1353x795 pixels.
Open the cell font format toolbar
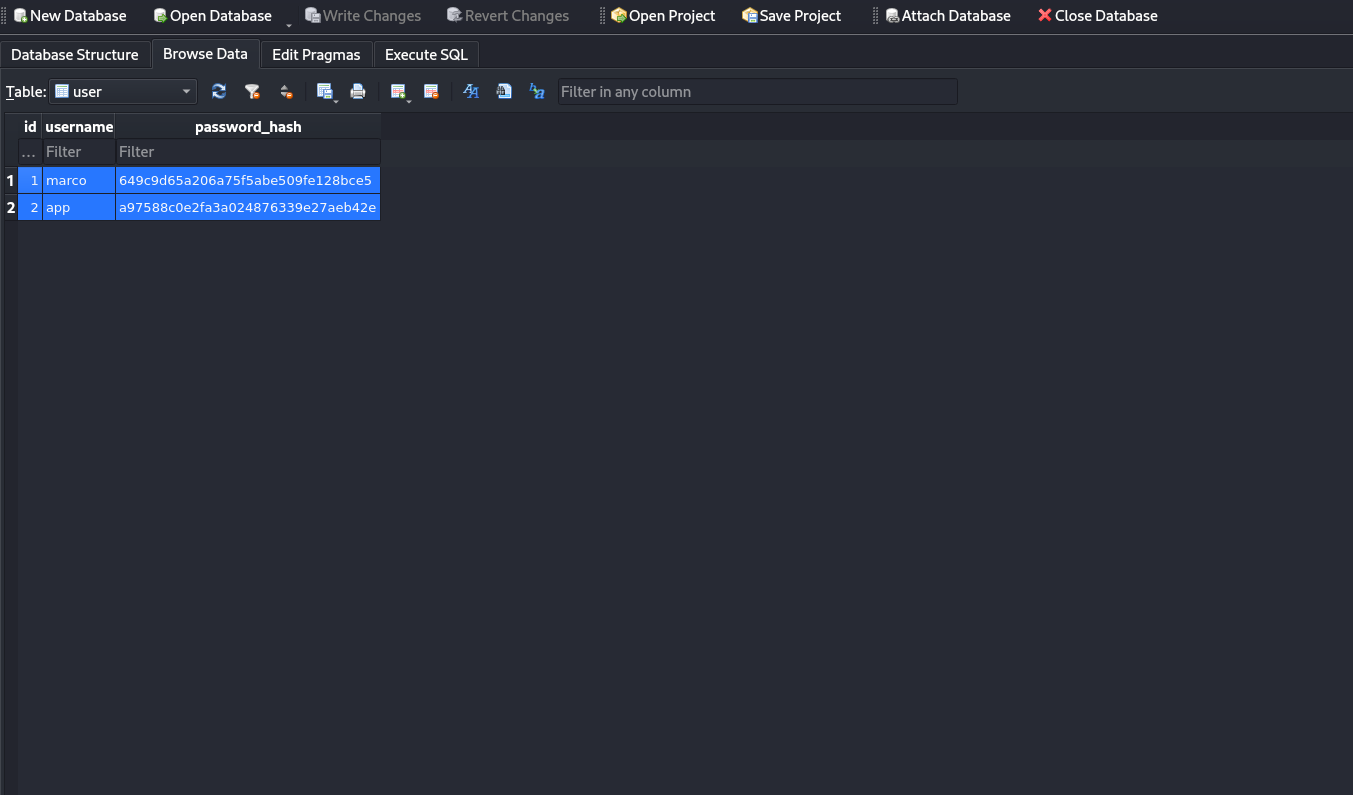point(471,92)
